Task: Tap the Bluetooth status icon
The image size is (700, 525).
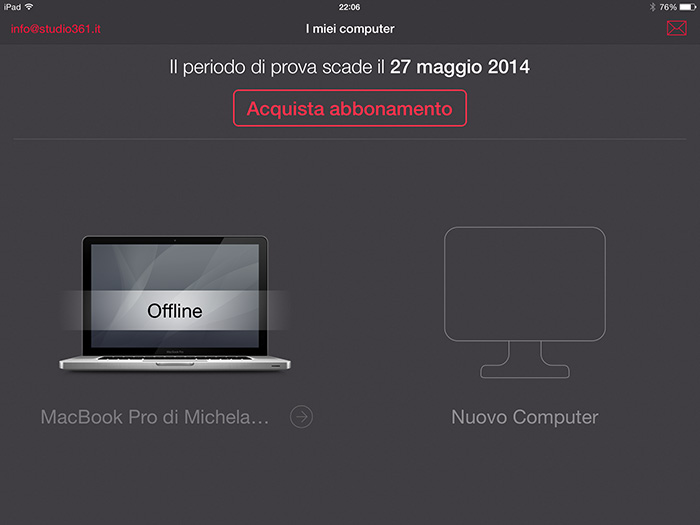Action: [652, 7]
